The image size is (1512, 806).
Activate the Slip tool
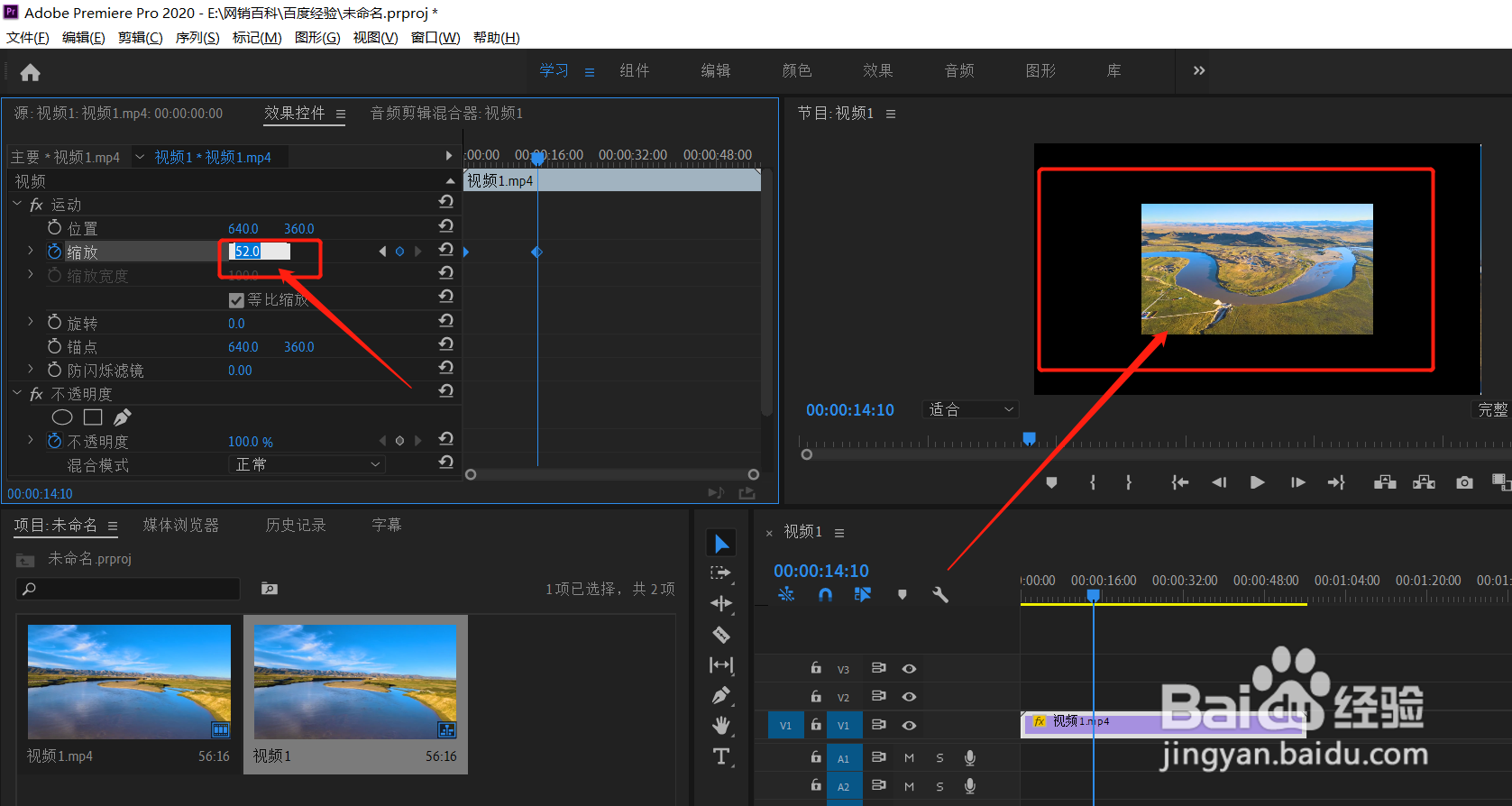coord(721,665)
